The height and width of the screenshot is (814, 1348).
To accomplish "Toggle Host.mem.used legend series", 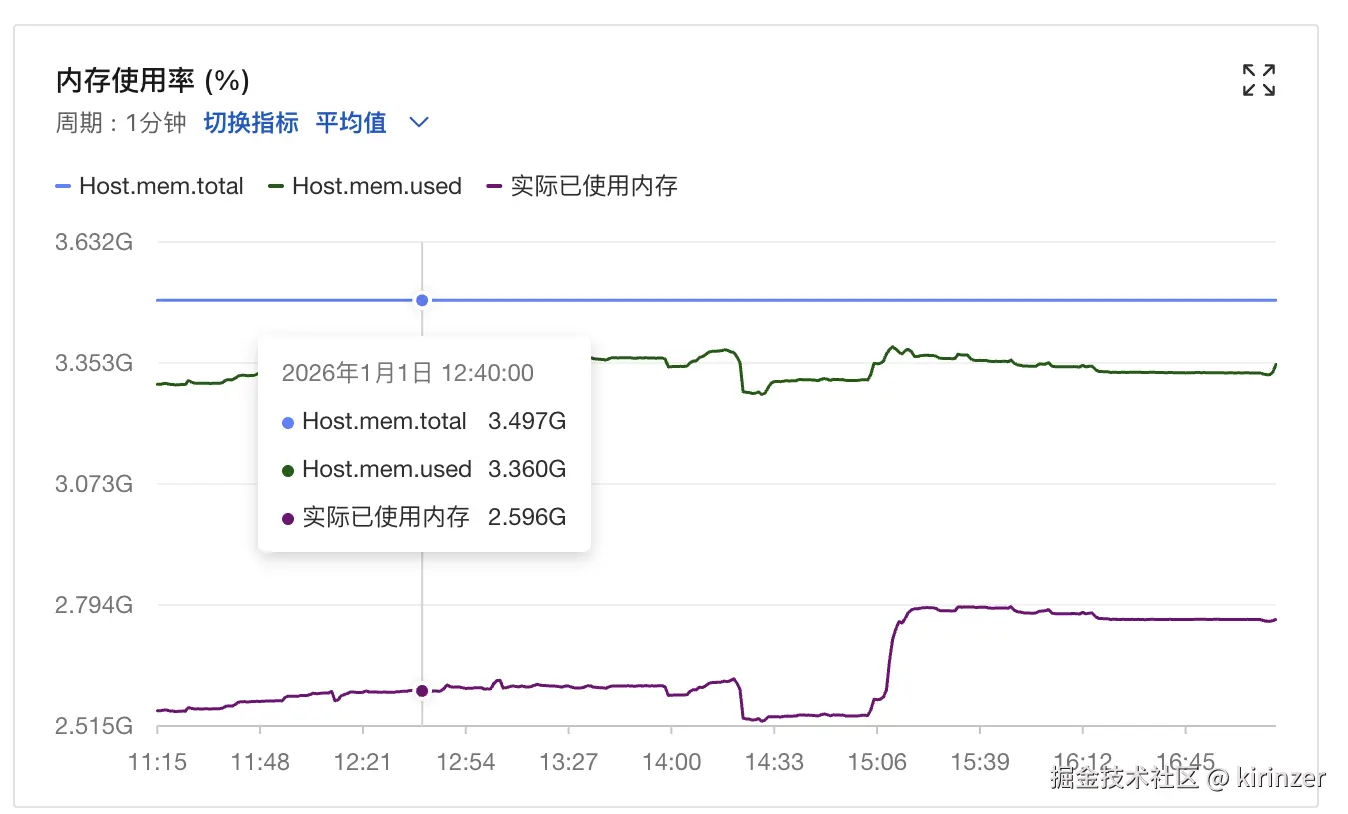I will (x=365, y=186).
